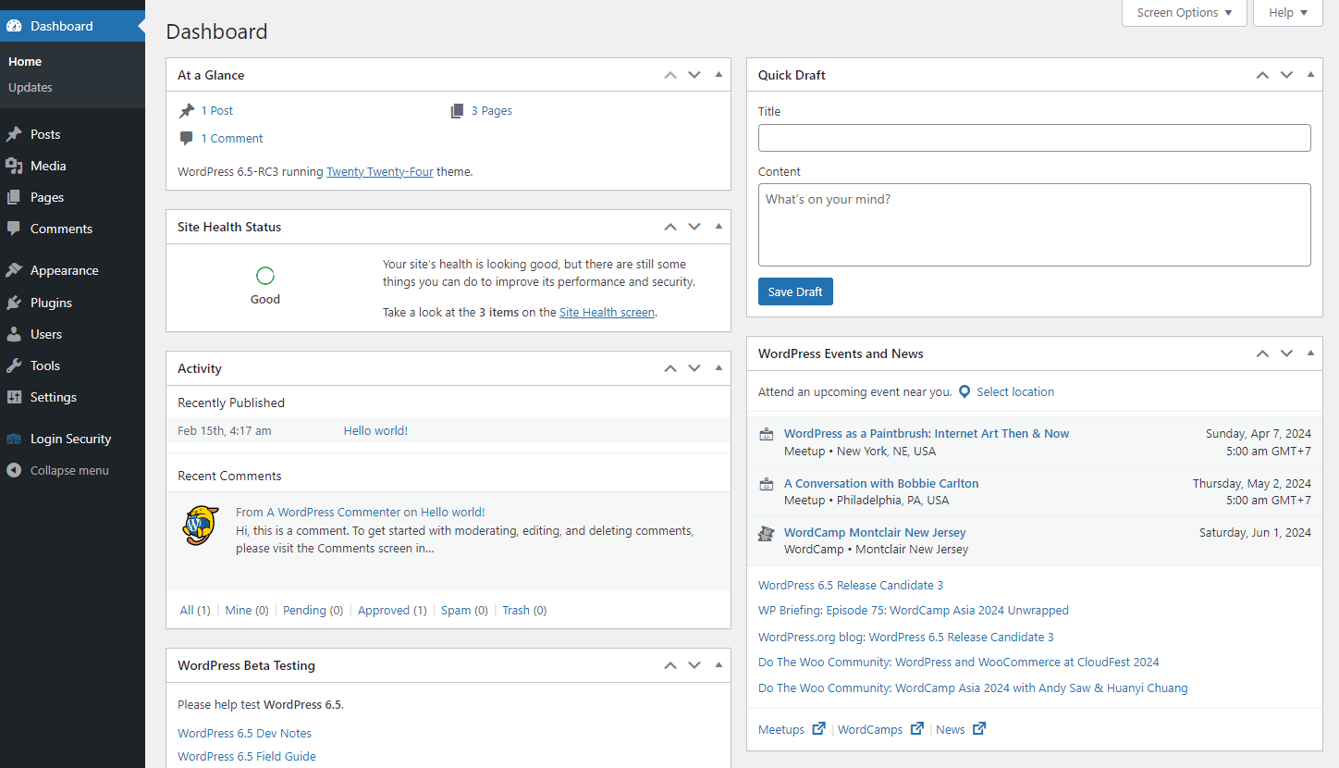Select the Users icon in sidebar
This screenshot has height=768, width=1339.
pos(17,334)
